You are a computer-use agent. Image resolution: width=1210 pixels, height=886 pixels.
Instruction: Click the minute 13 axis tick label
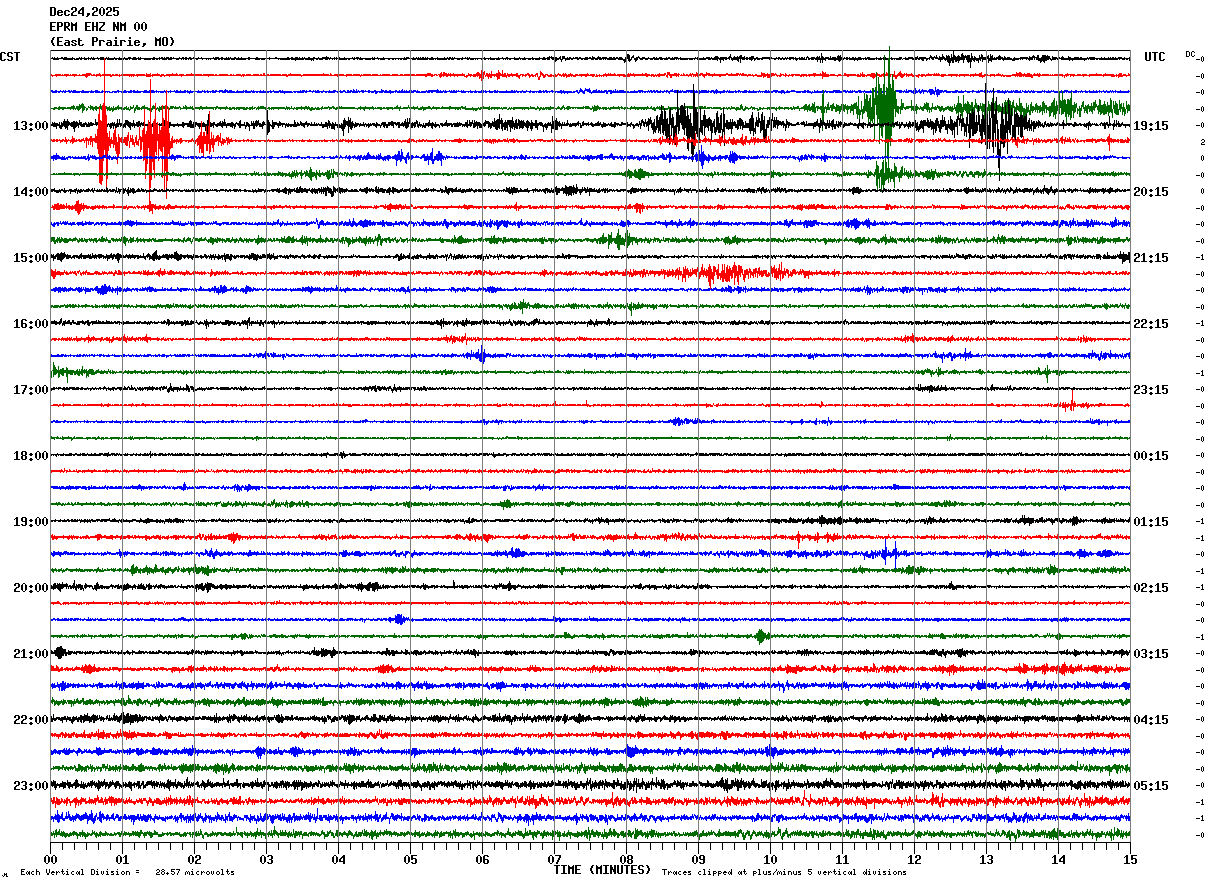986,859
